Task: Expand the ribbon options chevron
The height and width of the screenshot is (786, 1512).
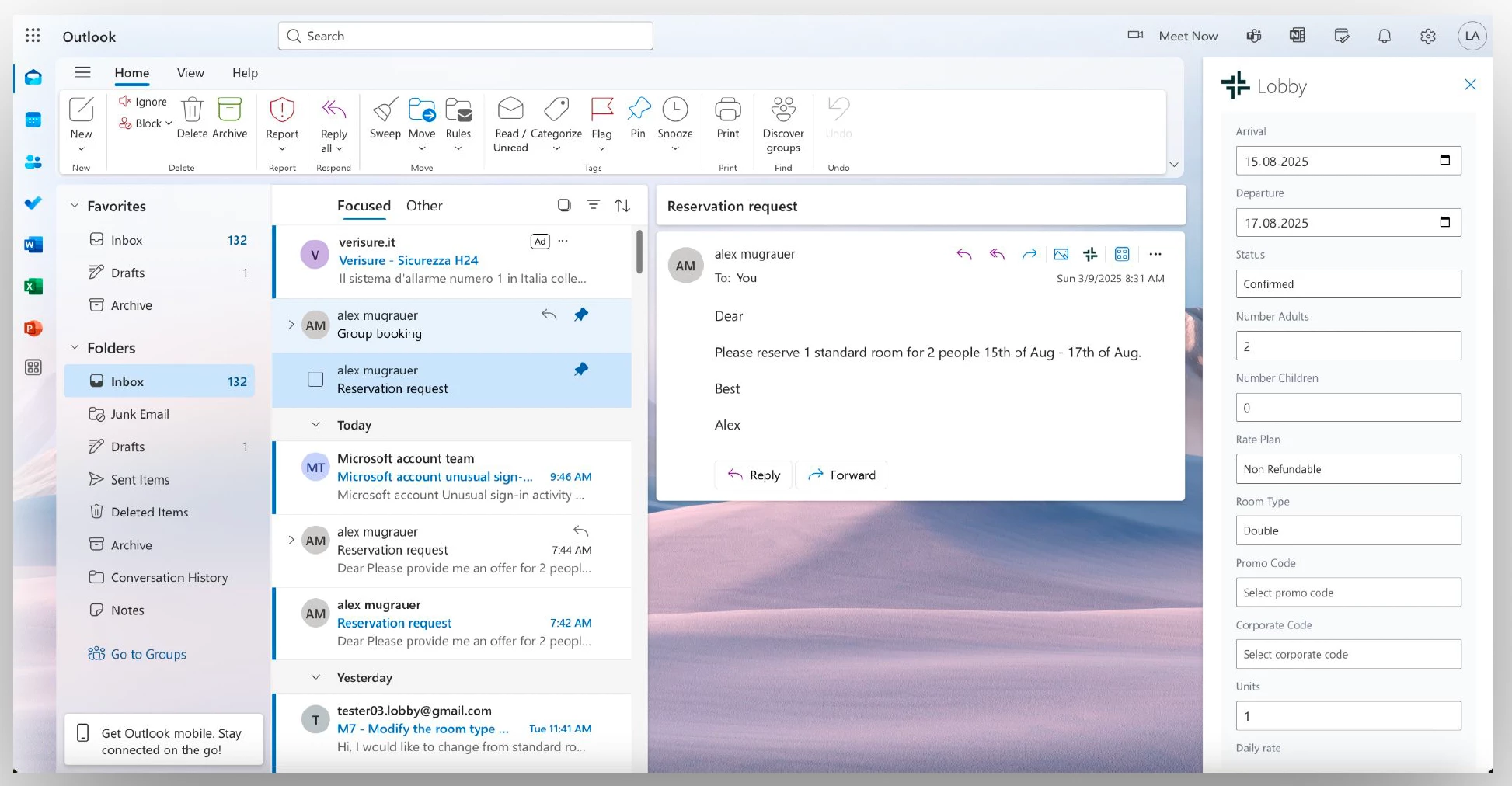Action: (x=1174, y=165)
